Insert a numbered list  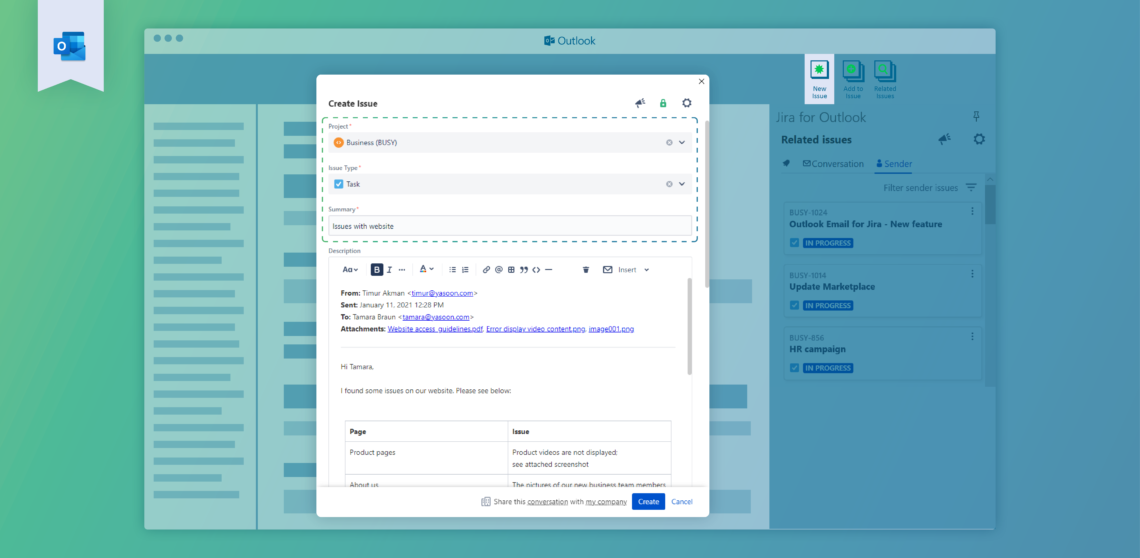[x=465, y=270]
